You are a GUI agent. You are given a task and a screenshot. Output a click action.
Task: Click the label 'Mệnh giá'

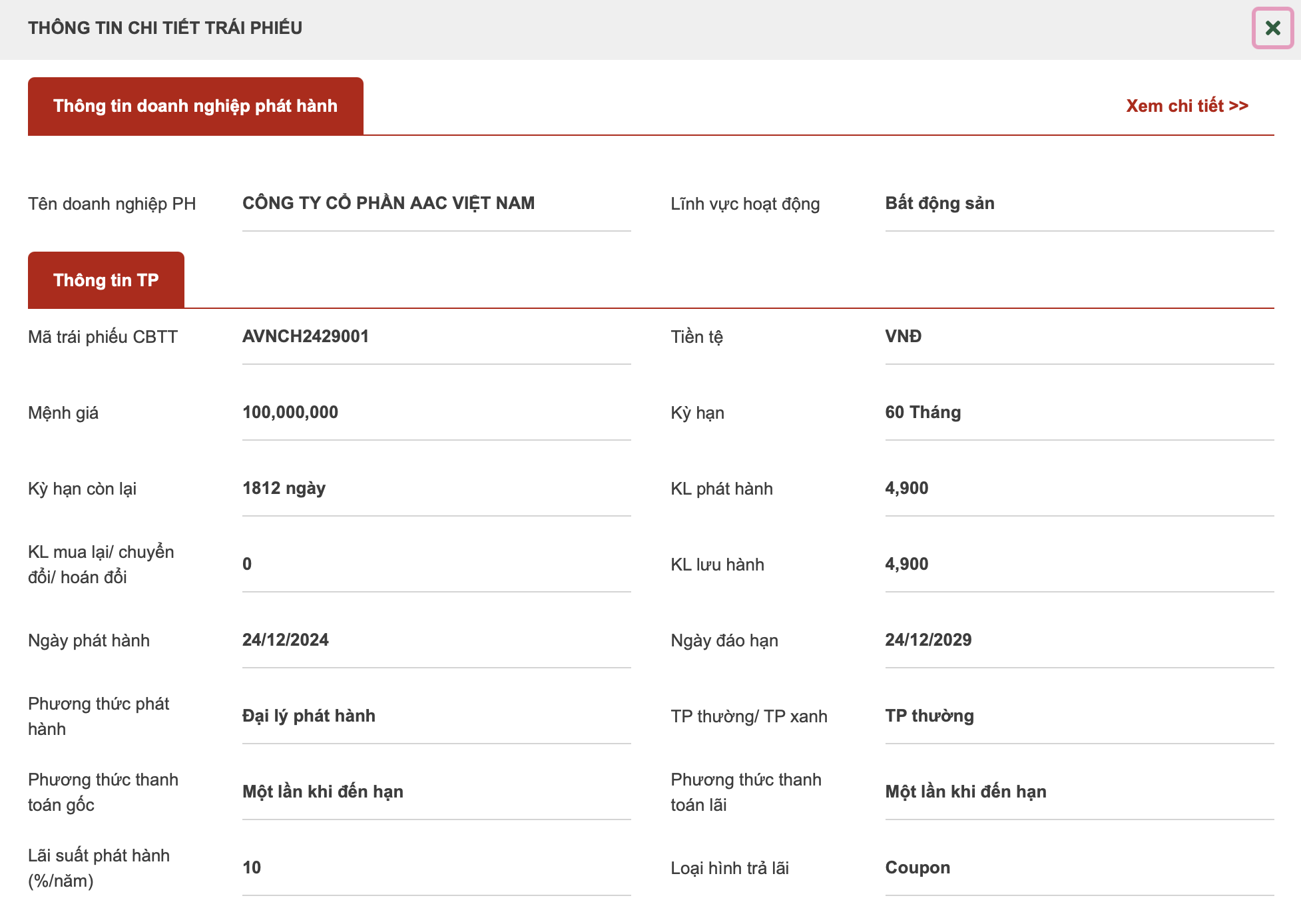tap(63, 413)
